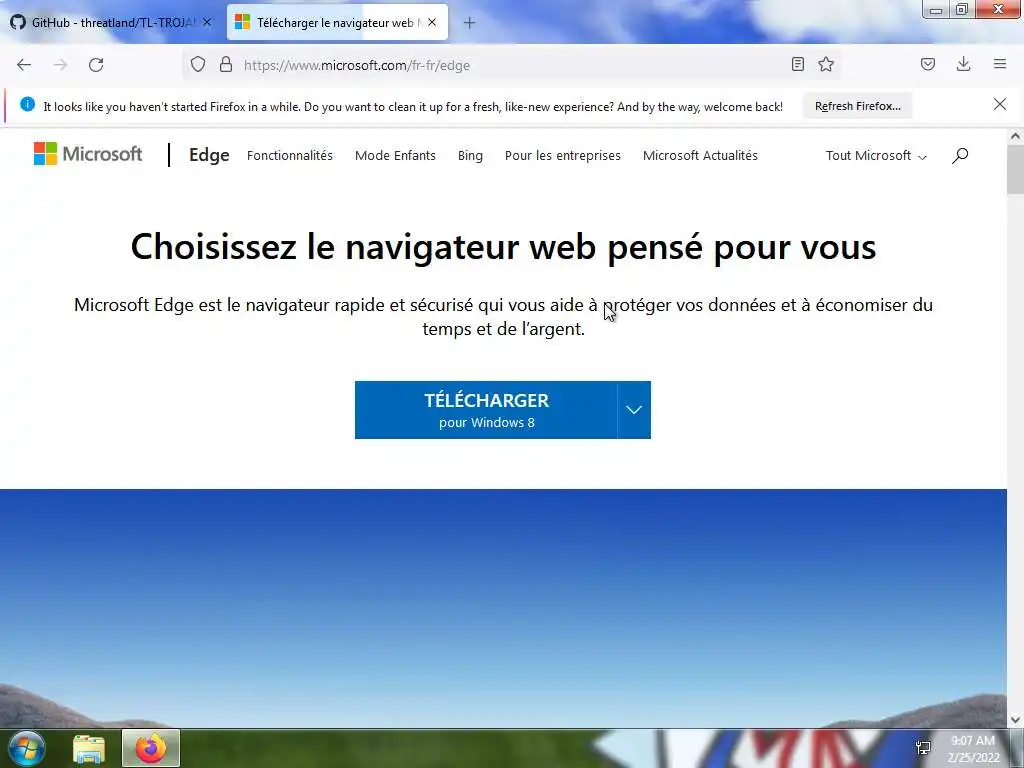Open the Bing nav link
Viewport: 1024px width, 768px height.
(470, 155)
